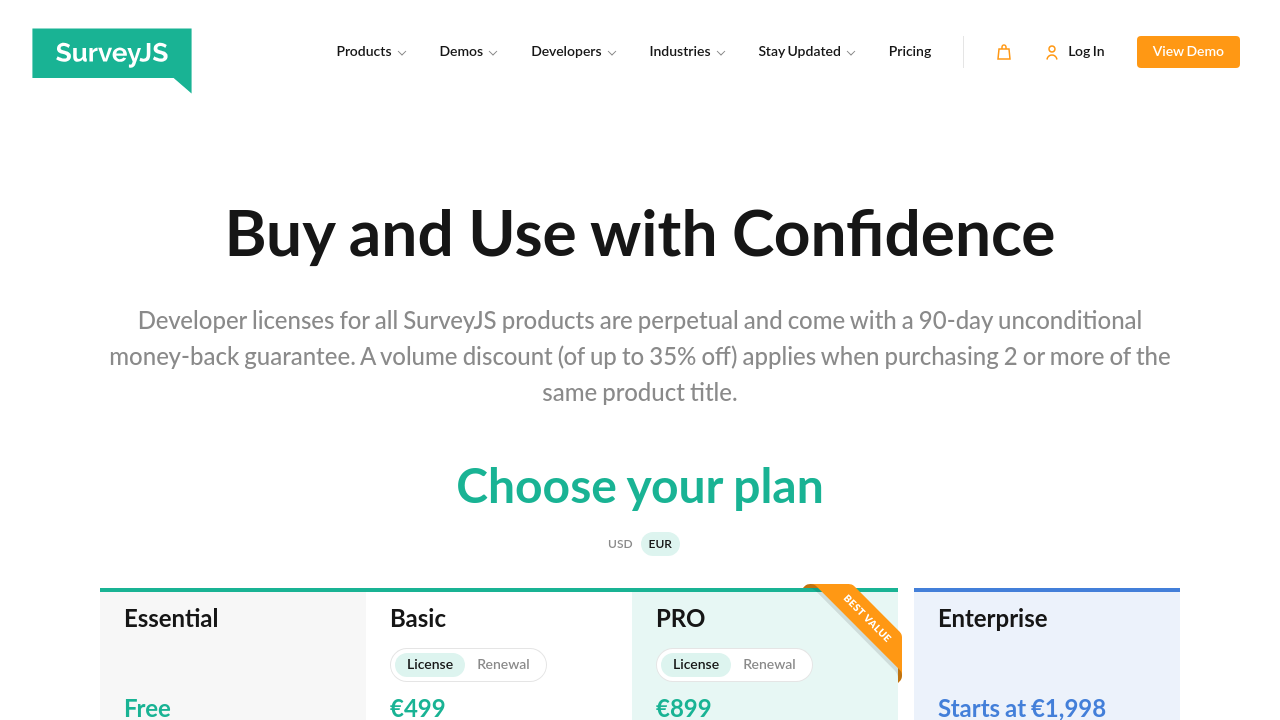This screenshot has height=720, width=1280.
Task: Select Renewal for PRO plan
Action: coord(769,665)
